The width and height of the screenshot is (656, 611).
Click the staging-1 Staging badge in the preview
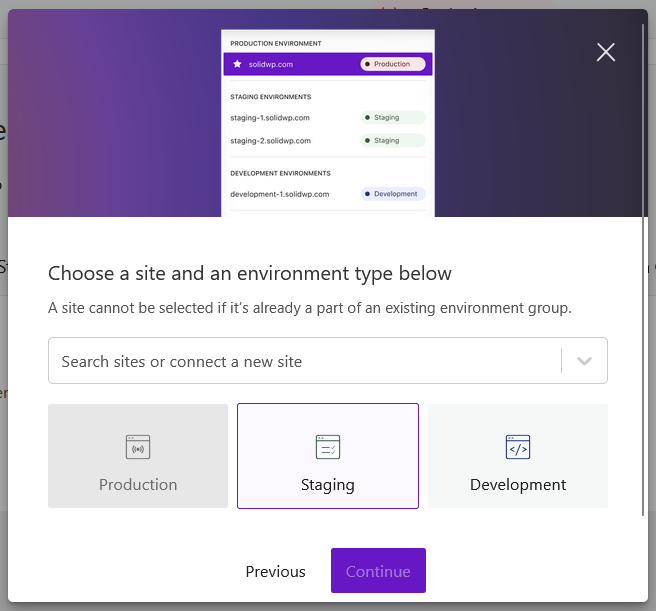[392, 118]
